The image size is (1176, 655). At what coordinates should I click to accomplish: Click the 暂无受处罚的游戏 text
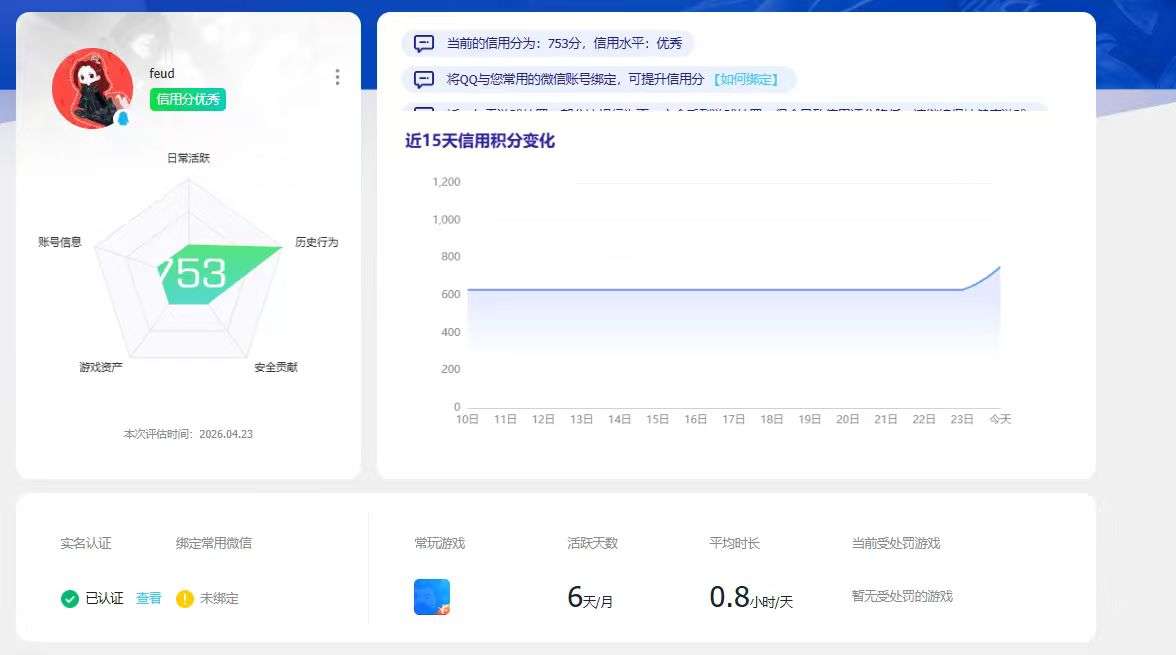pyautogui.click(x=902, y=596)
